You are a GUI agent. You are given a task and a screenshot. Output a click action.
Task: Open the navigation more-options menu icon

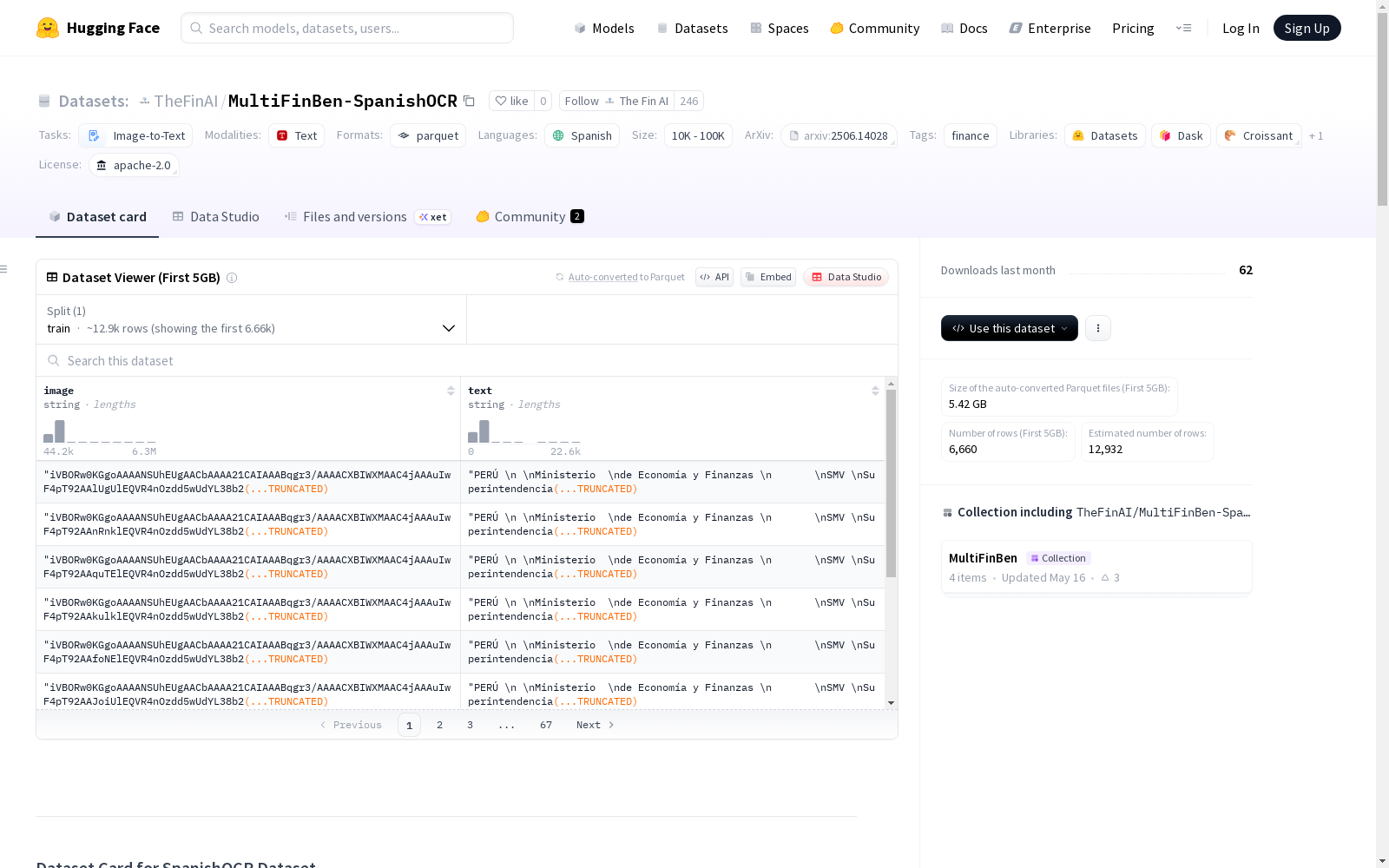[1183, 28]
